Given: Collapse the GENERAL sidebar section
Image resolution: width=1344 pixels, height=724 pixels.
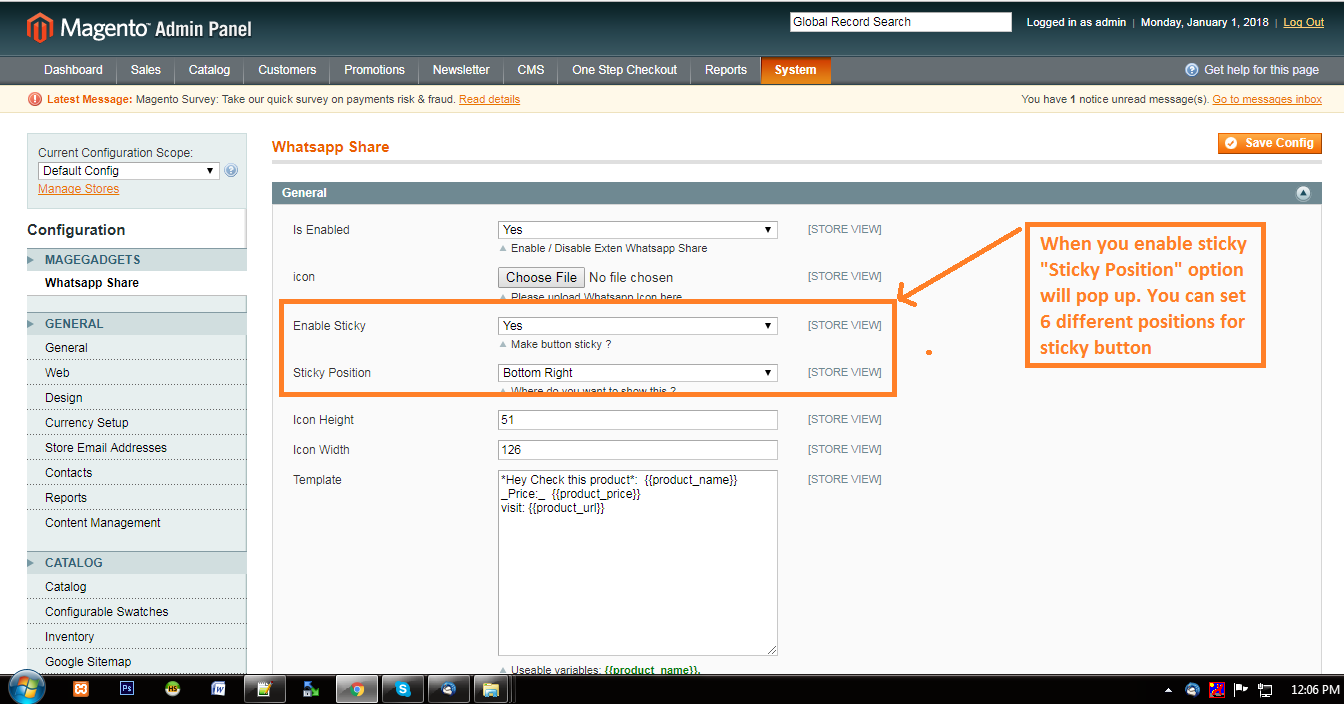Looking at the screenshot, I should click(137, 324).
